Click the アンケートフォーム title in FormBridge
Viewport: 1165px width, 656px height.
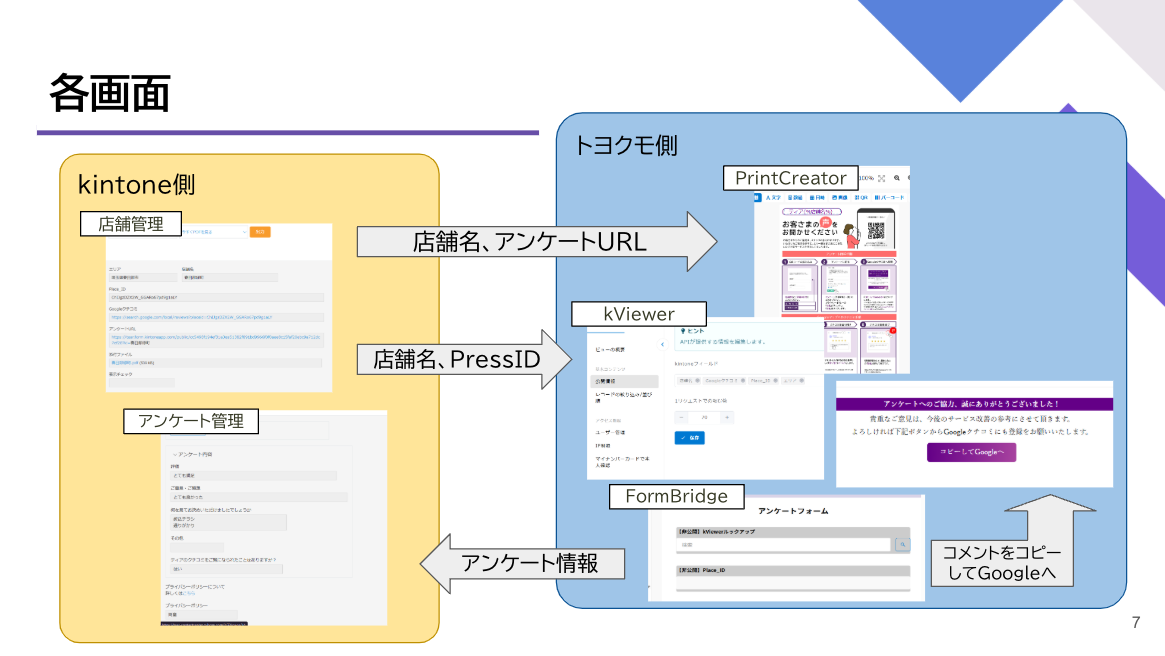point(793,511)
